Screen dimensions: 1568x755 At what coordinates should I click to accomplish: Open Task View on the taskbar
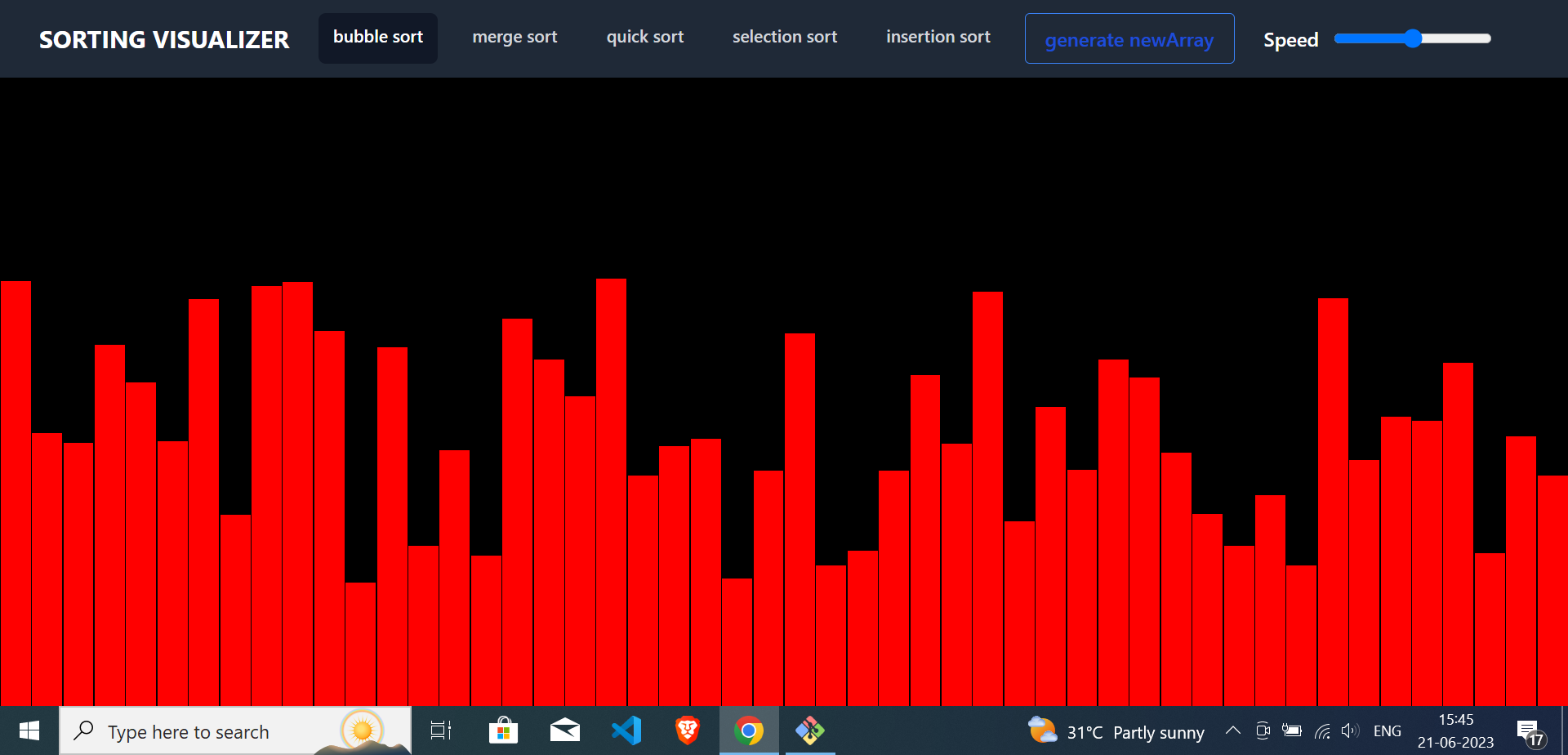click(440, 730)
